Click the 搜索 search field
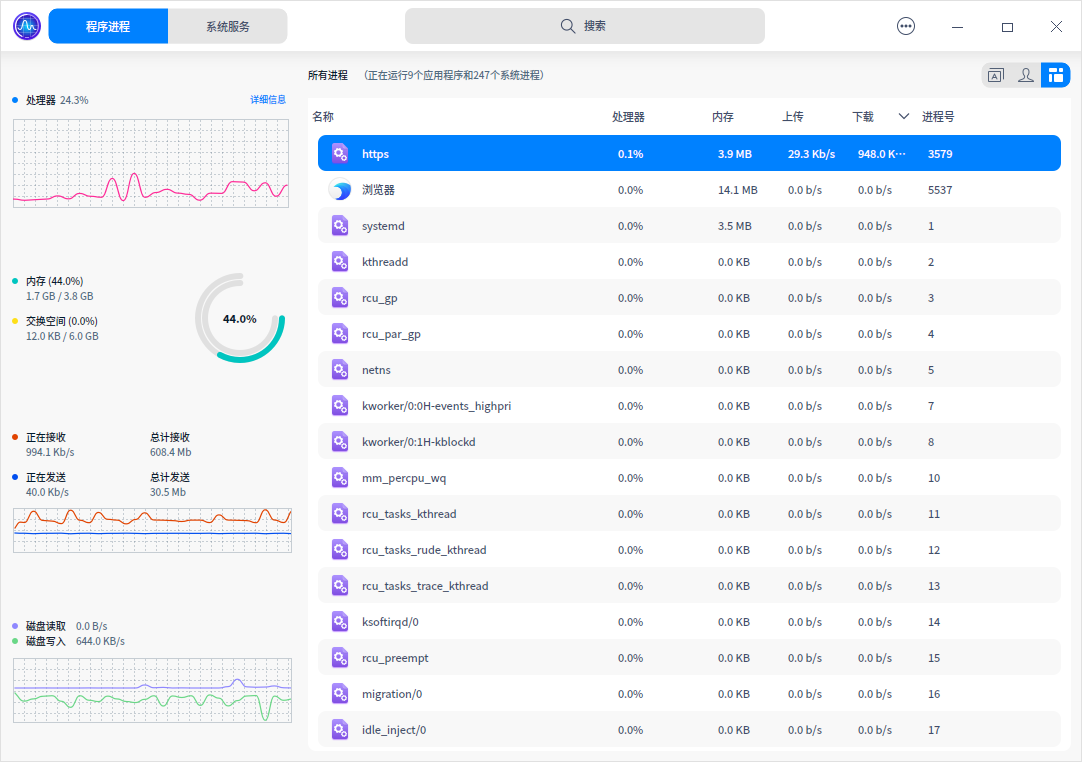The height and width of the screenshot is (762, 1082). (x=585, y=27)
